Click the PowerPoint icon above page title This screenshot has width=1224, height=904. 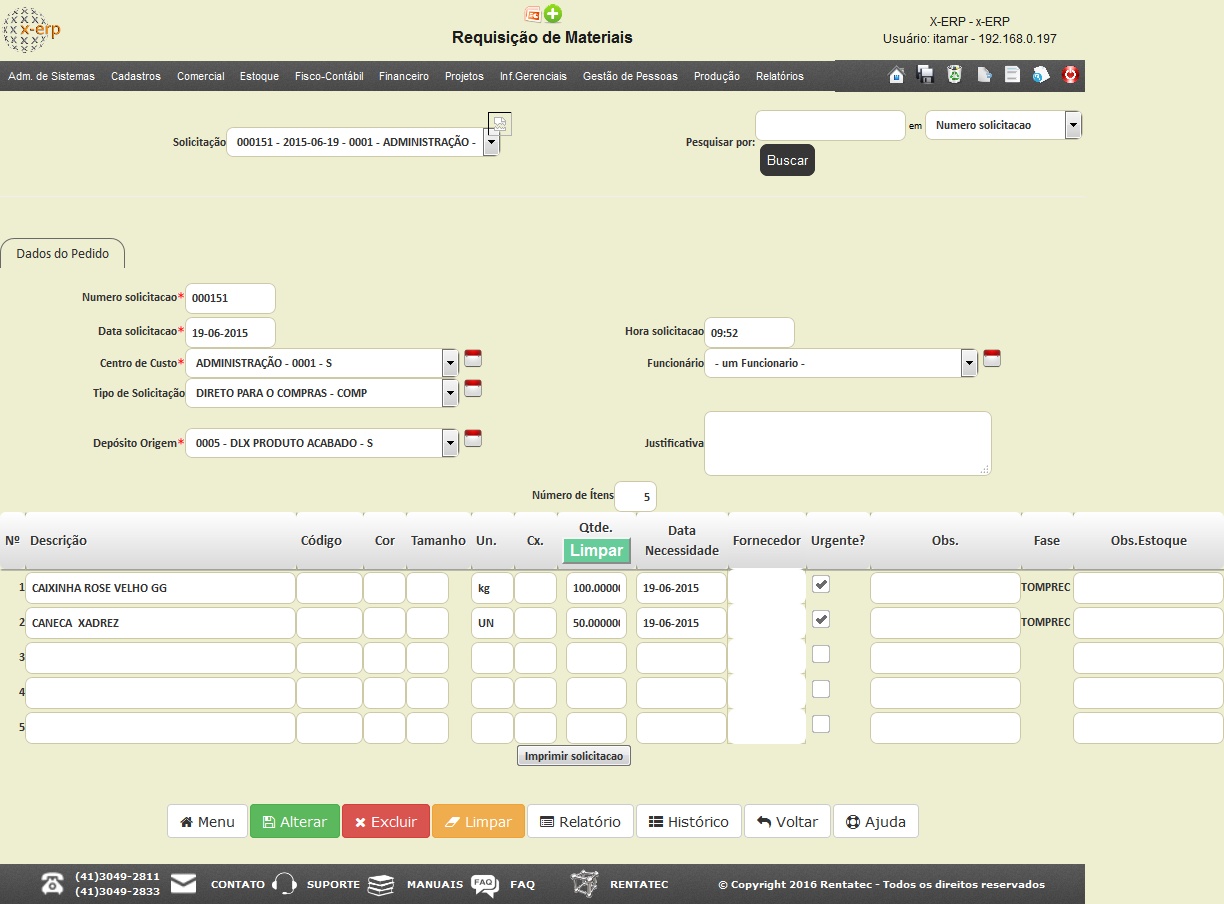533,14
